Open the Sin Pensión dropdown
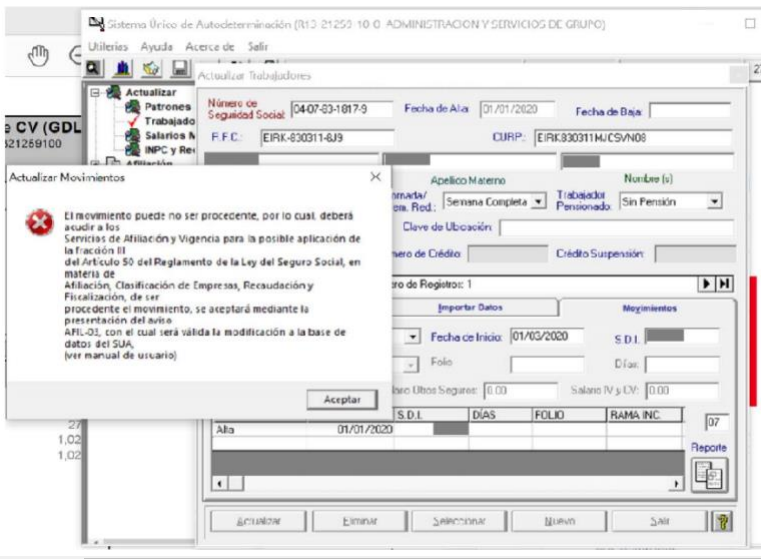 tap(714, 201)
